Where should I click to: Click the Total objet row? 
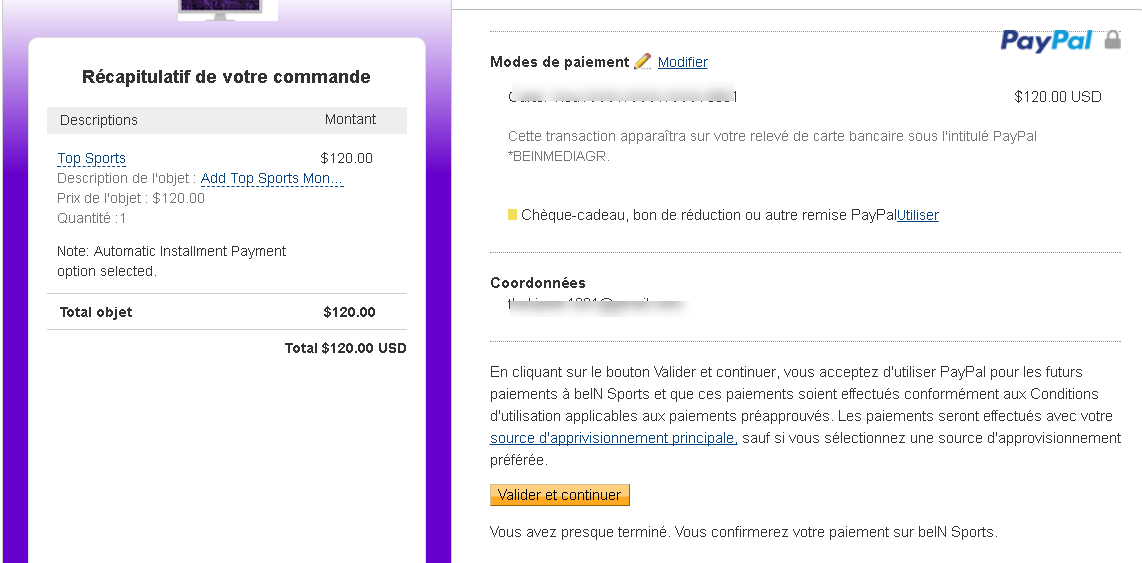tap(227, 312)
